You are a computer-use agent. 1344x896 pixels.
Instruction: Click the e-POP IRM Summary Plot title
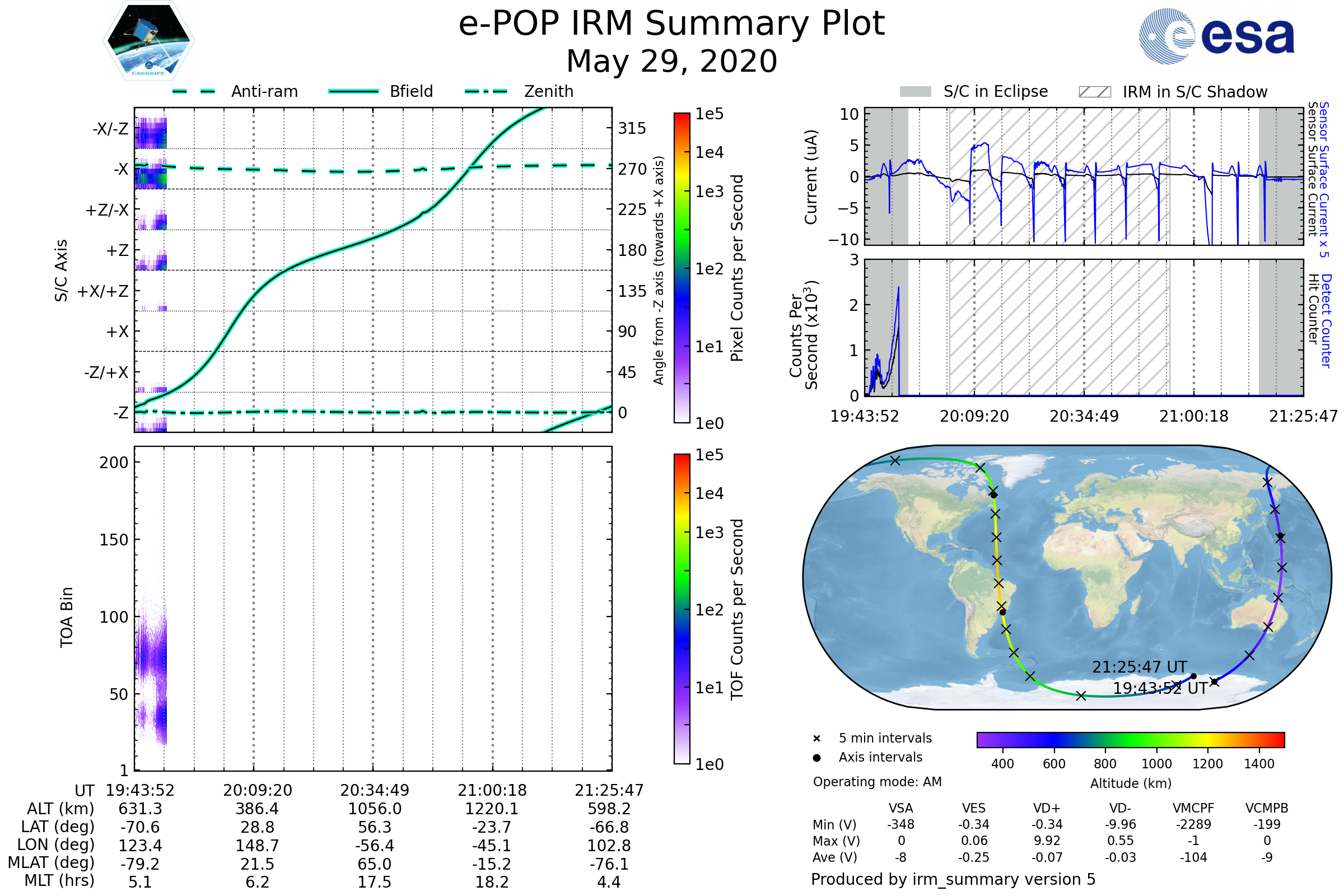click(x=671, y=24)
